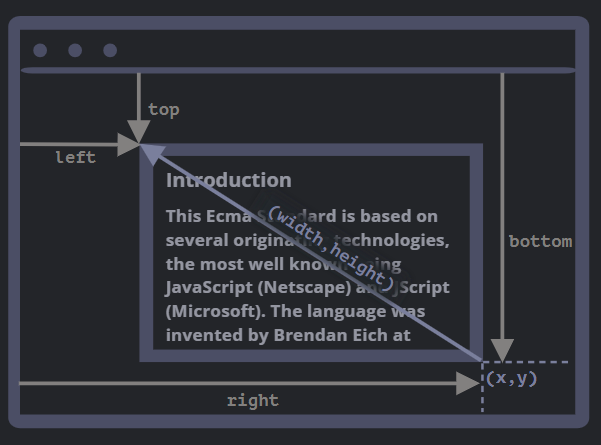
Task: Click the "bottom" label
Action: point(540,241)
